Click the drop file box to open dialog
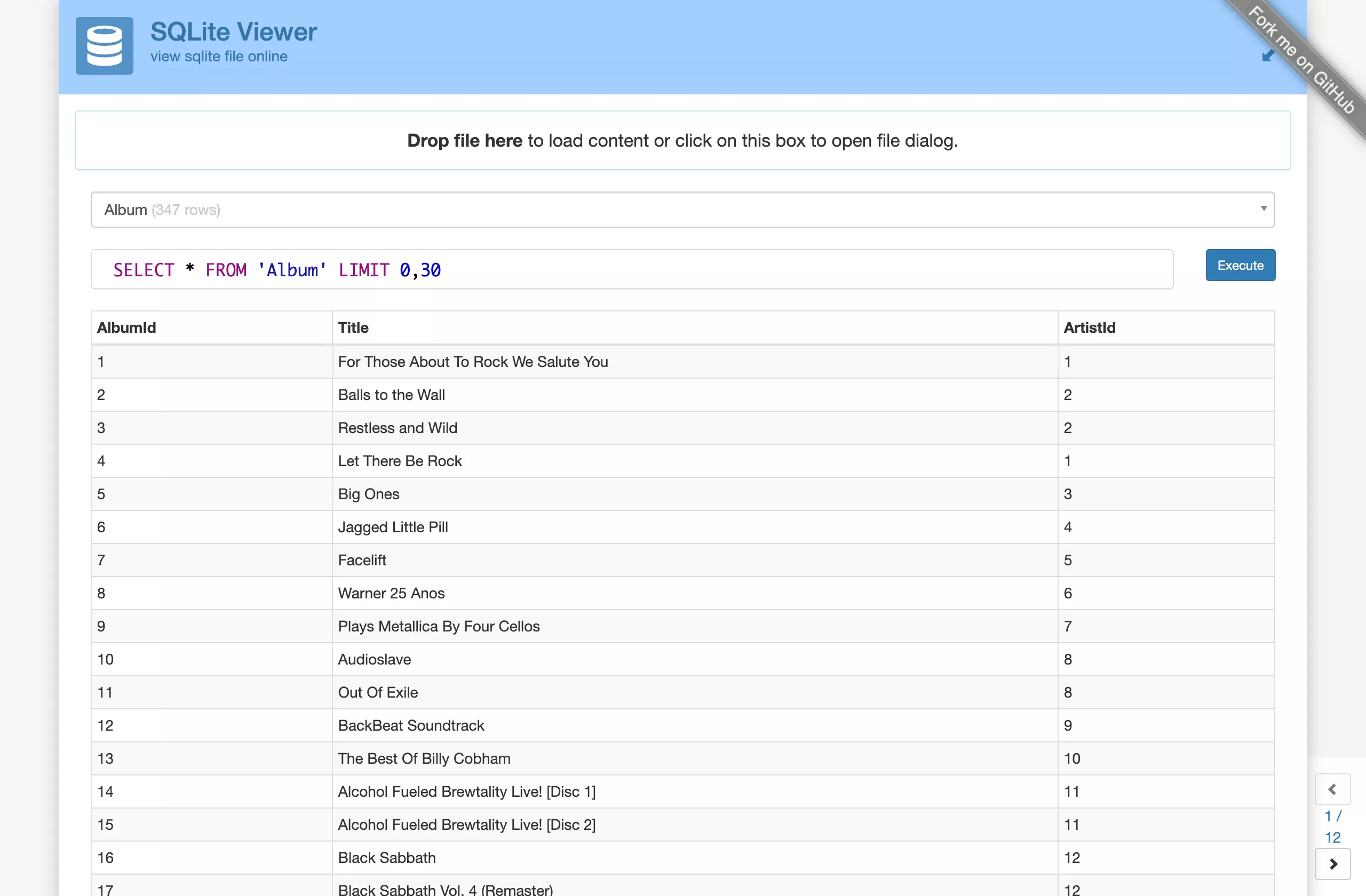 click(682, 141)
